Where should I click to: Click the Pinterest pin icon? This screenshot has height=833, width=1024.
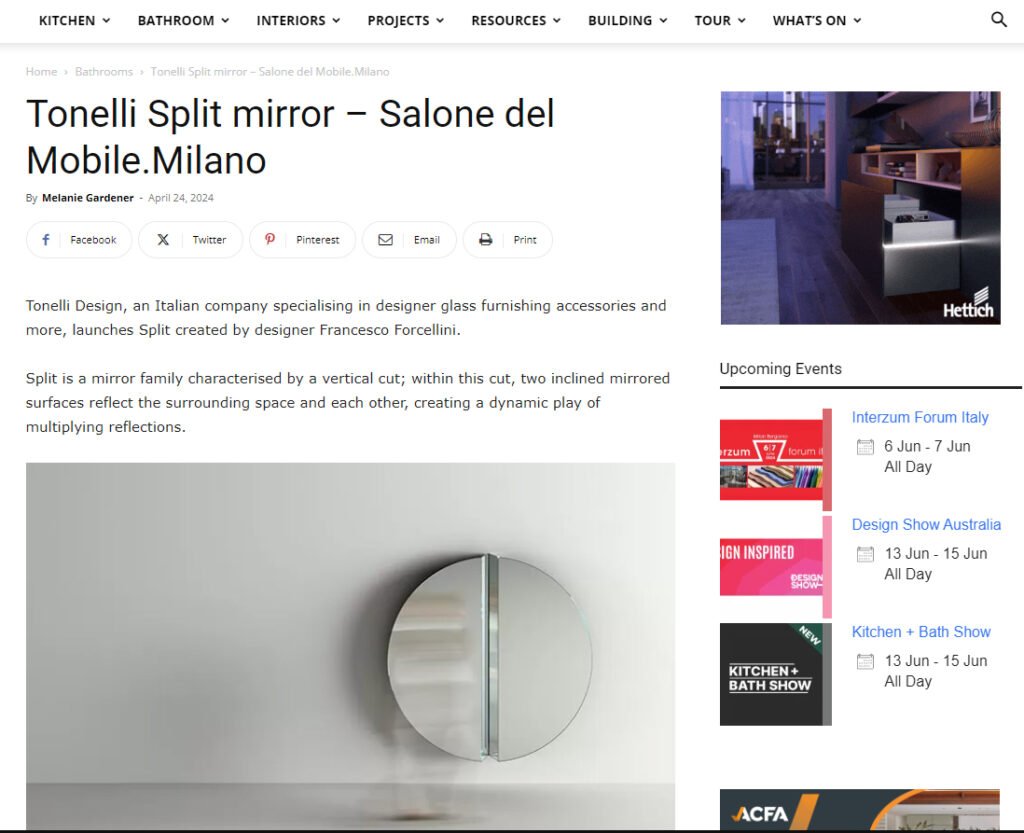pyautogui.click(x=270, y=239)
